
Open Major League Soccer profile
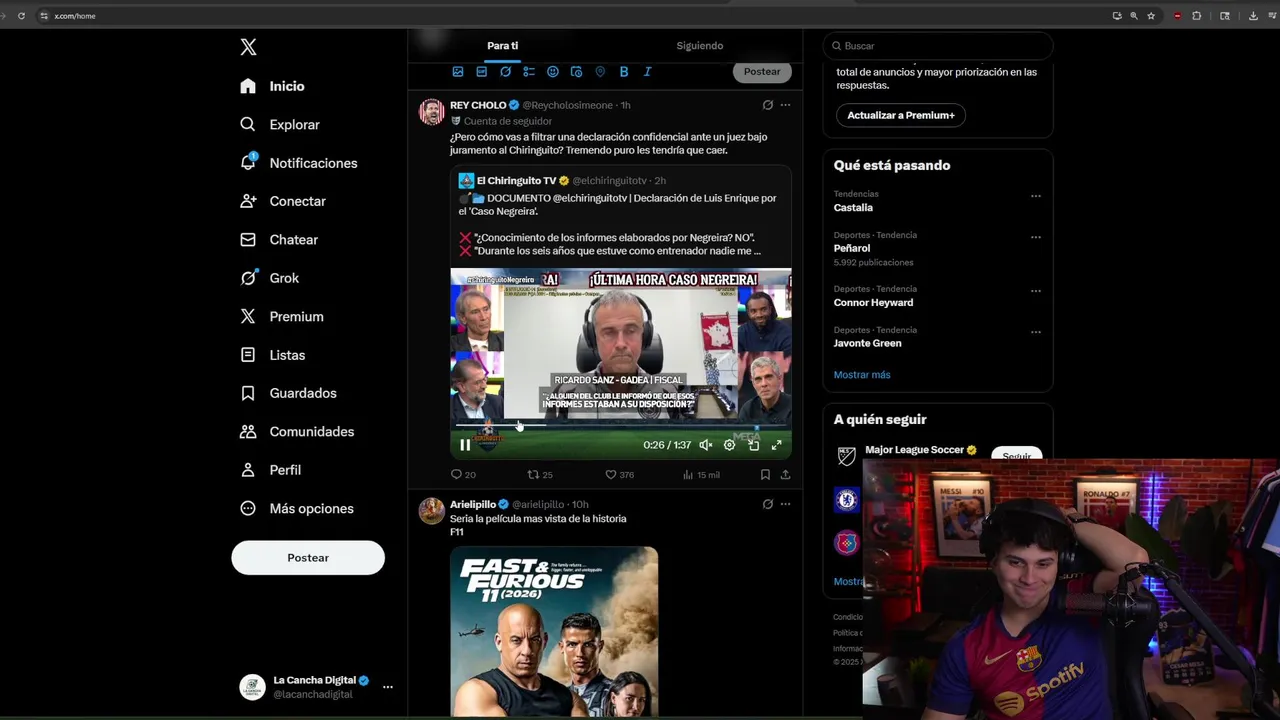point(914,450)
